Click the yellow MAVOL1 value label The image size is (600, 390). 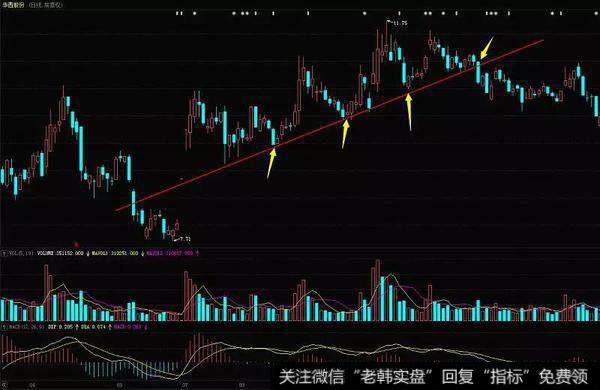[115, 253]
